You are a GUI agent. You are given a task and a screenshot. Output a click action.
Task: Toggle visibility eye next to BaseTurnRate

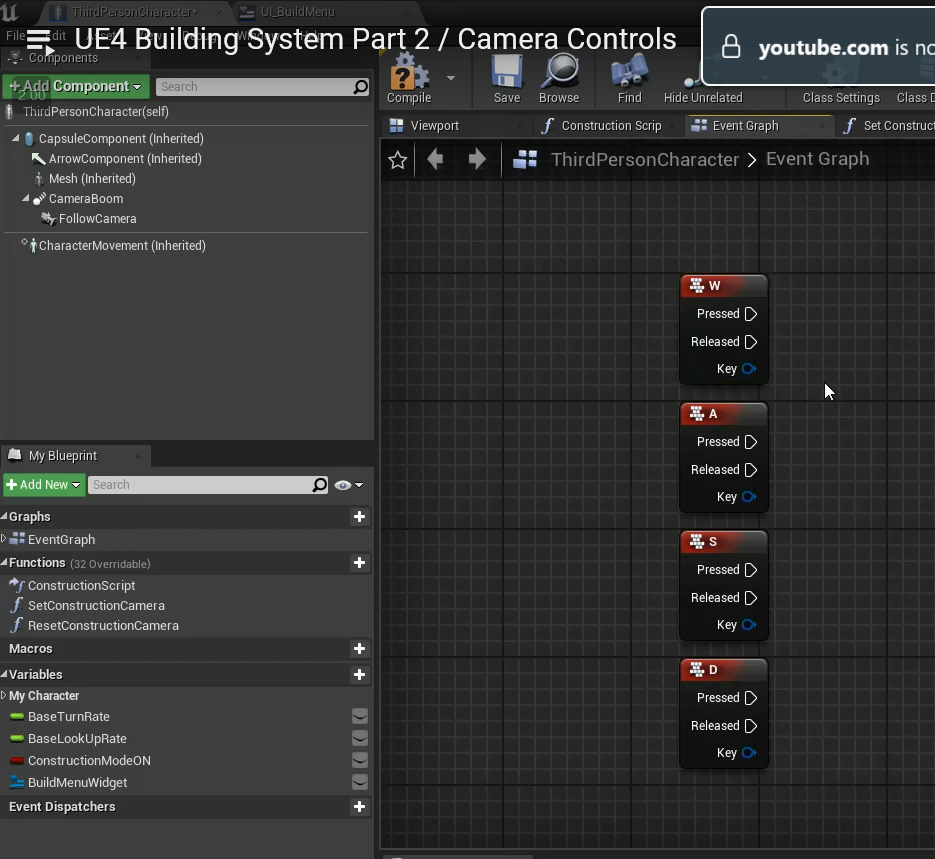tap(359, 717)
